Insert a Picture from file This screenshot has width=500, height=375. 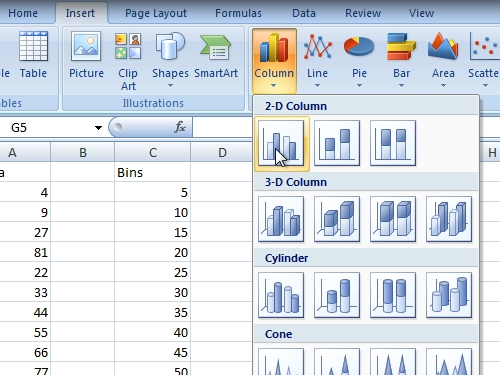86,55
